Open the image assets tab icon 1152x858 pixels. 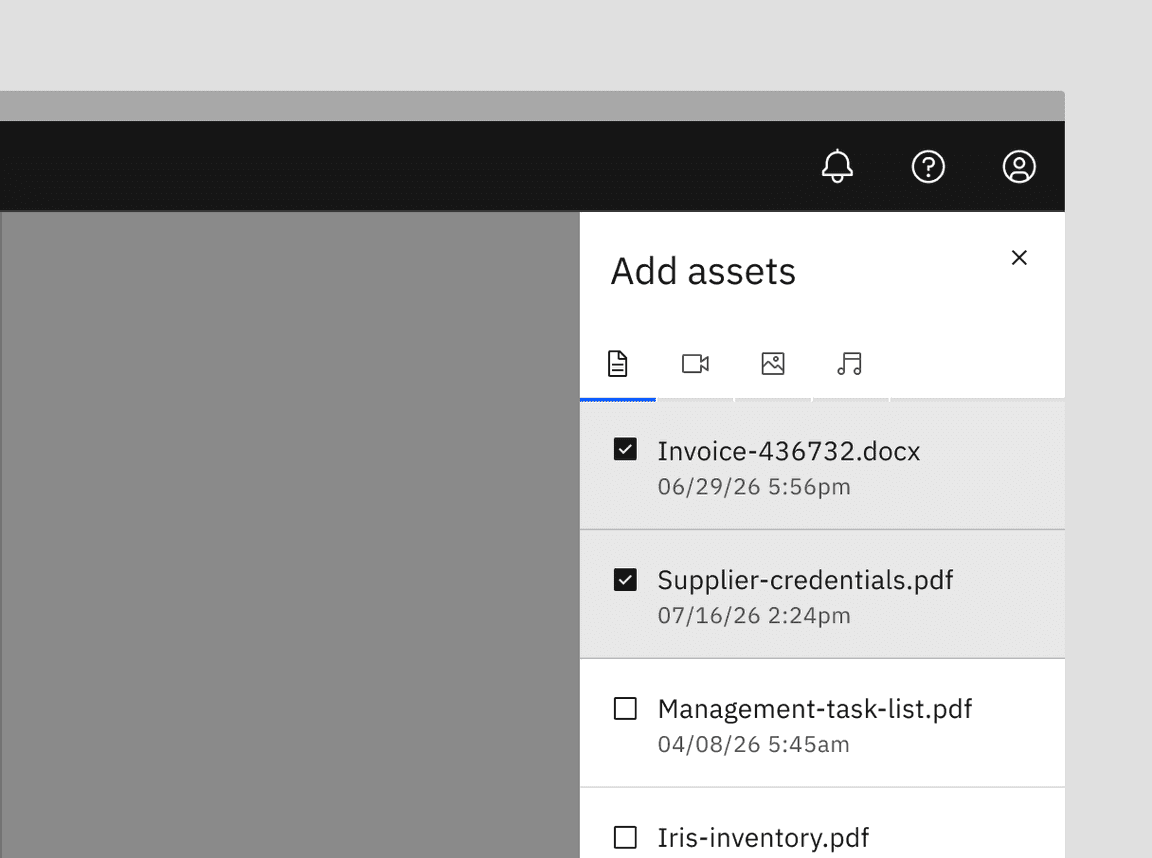[x=773, y=364]
